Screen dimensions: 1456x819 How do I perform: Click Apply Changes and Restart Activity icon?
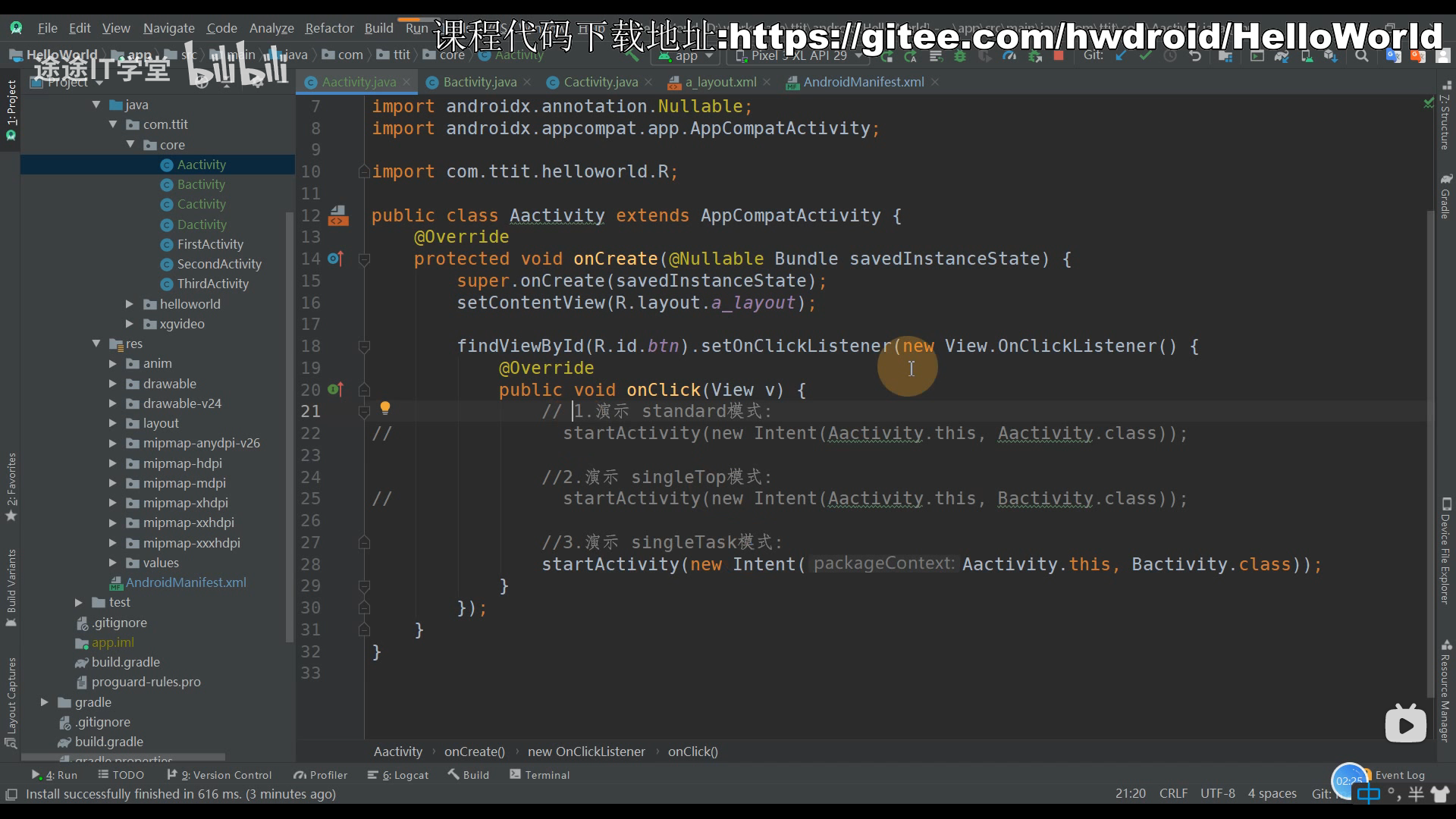(910, 55)
